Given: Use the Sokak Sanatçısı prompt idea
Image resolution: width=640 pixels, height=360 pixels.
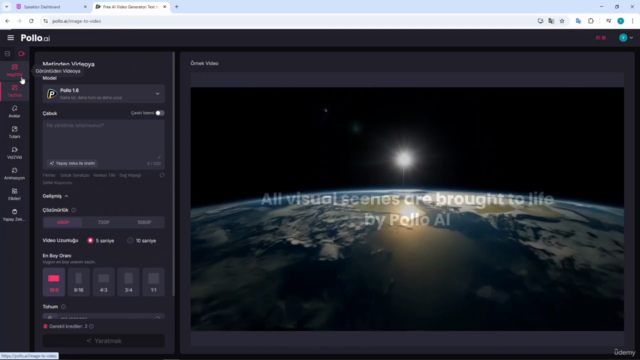Looking at the screenshot, I should point(75,175).
